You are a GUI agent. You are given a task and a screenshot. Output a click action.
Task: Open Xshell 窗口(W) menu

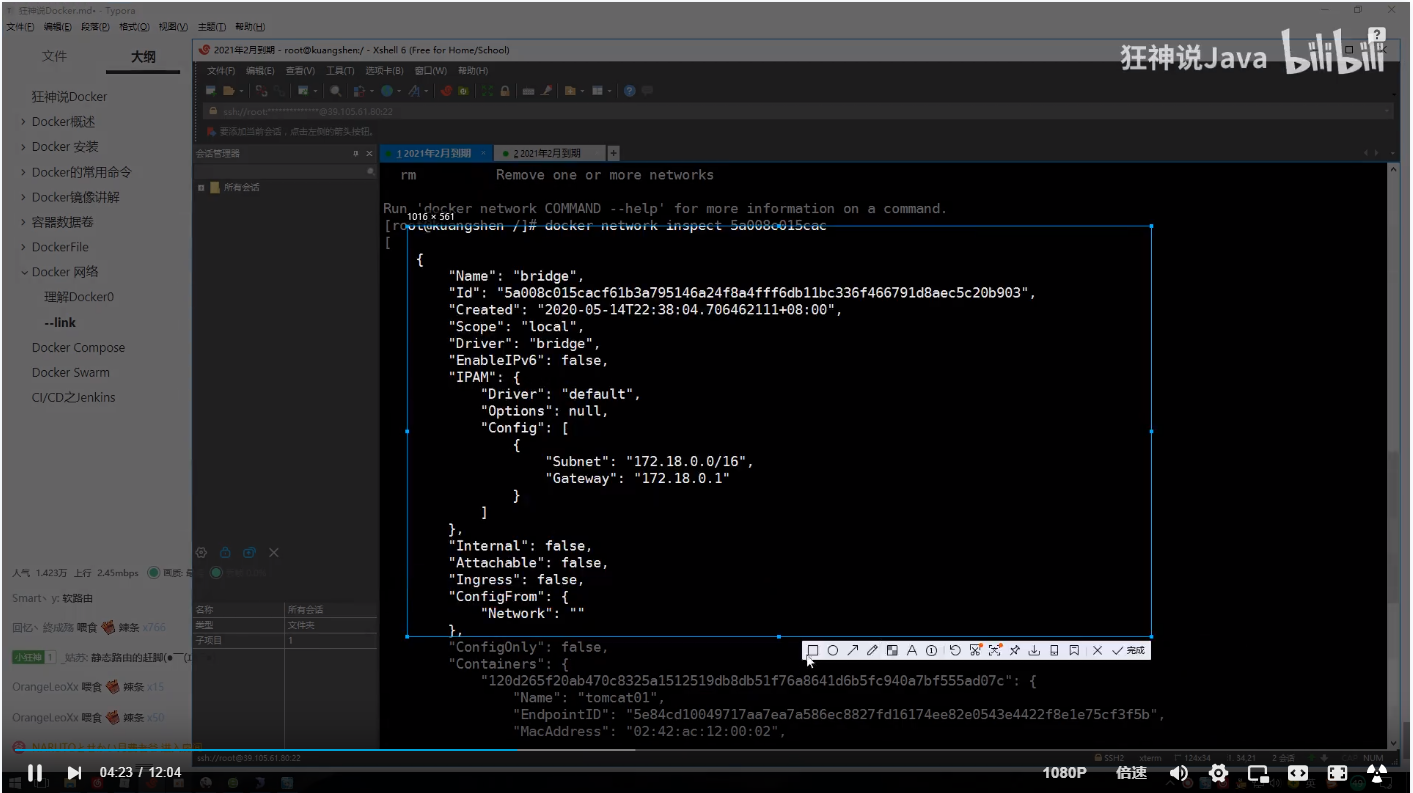click(x=431, y=71)
